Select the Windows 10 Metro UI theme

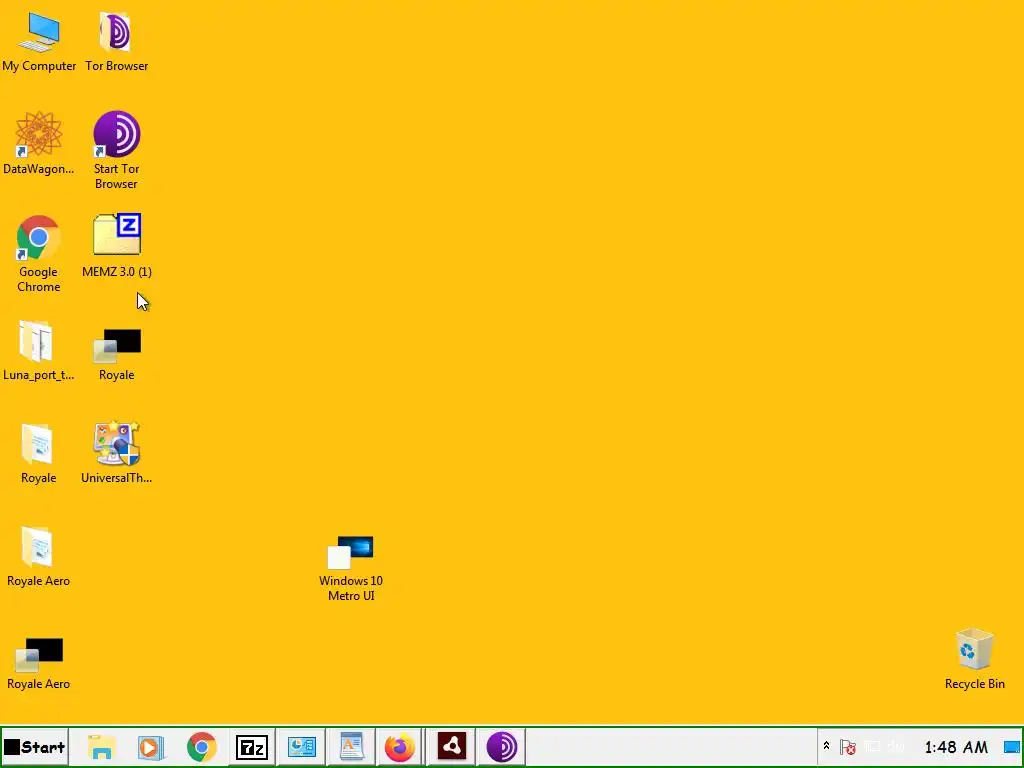351,568
